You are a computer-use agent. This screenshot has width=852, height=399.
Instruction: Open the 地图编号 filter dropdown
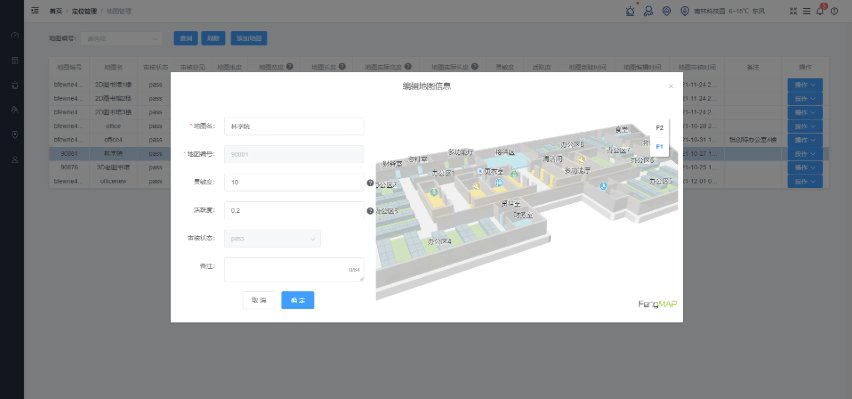coord(122,39)
